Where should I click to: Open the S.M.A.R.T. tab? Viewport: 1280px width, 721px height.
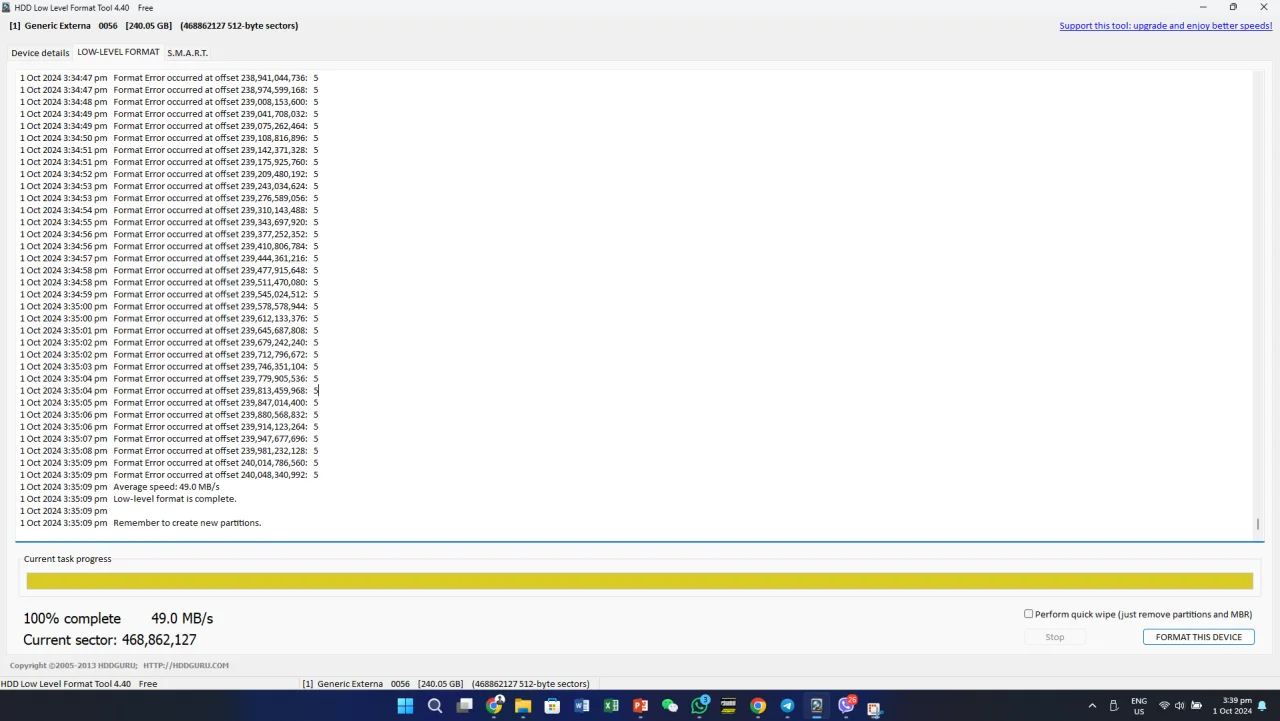(x=188, y=53)
